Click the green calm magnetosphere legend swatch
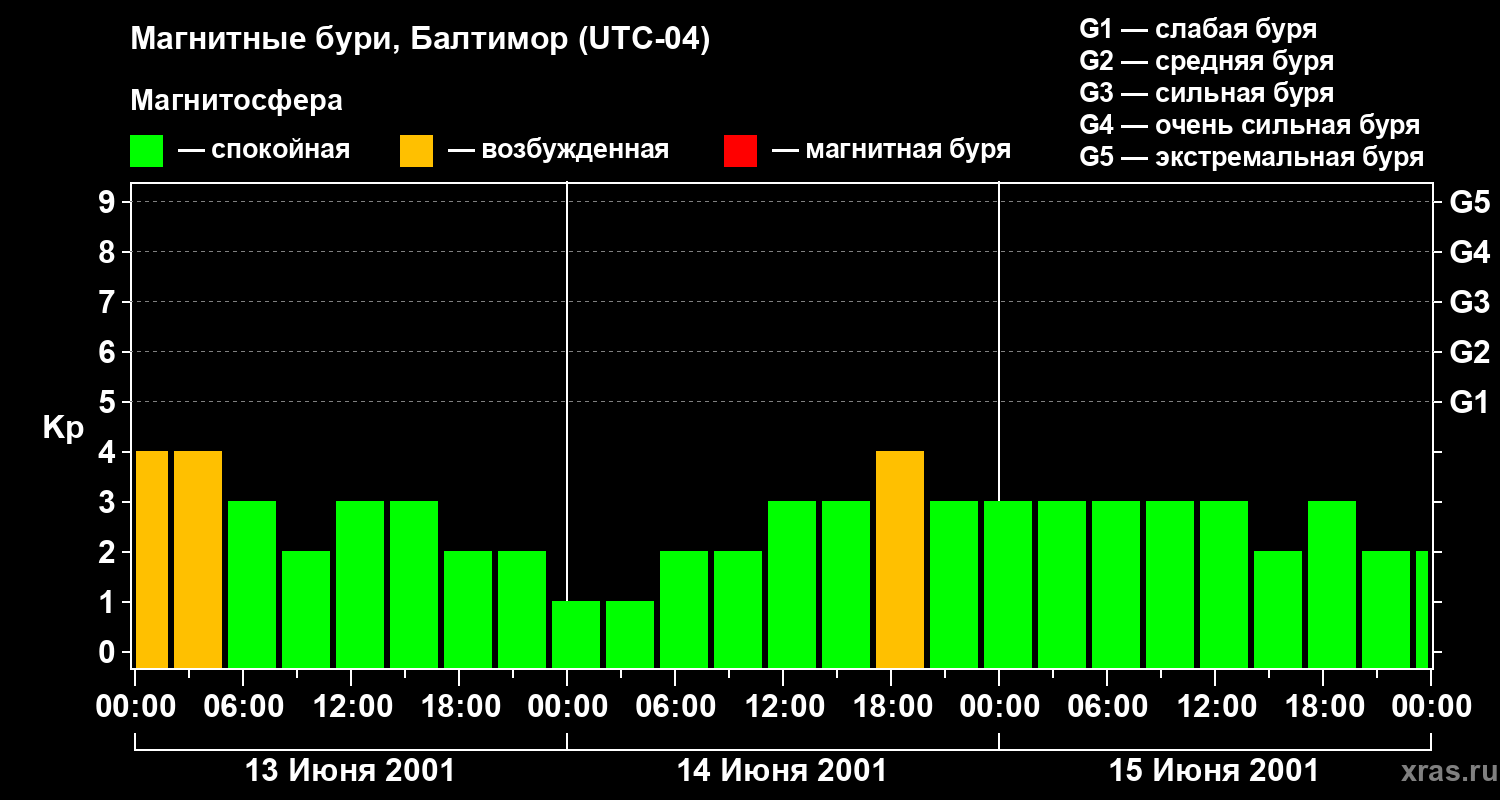 click(146, 151)
